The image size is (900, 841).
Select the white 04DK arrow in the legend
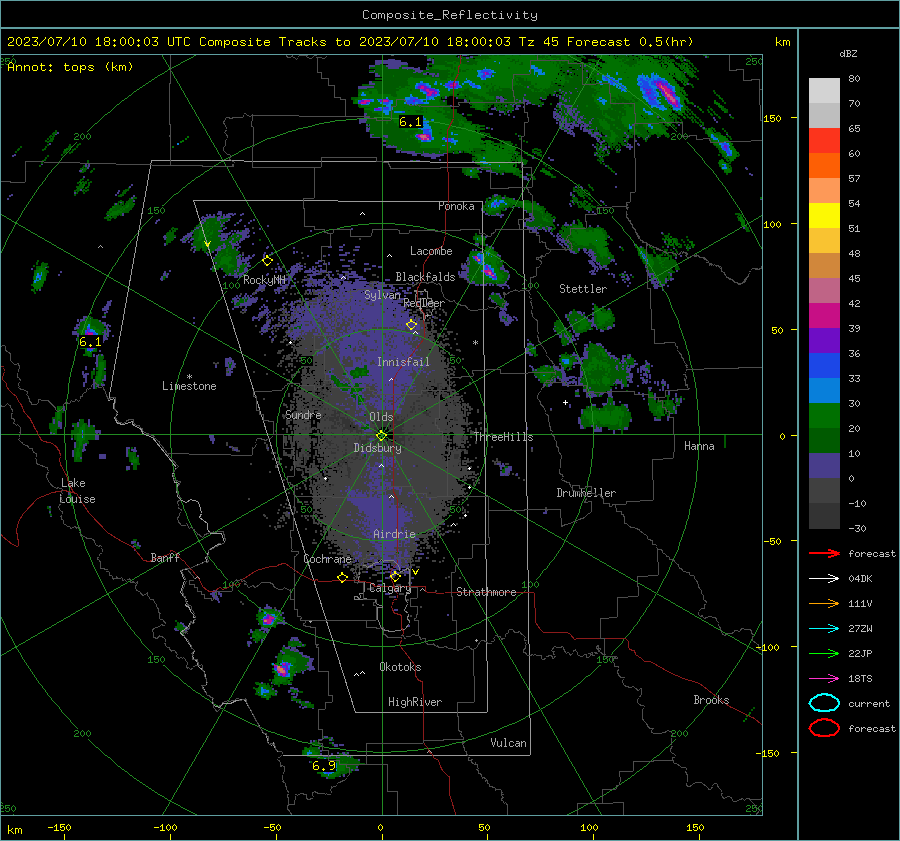[x=824, y=579]
